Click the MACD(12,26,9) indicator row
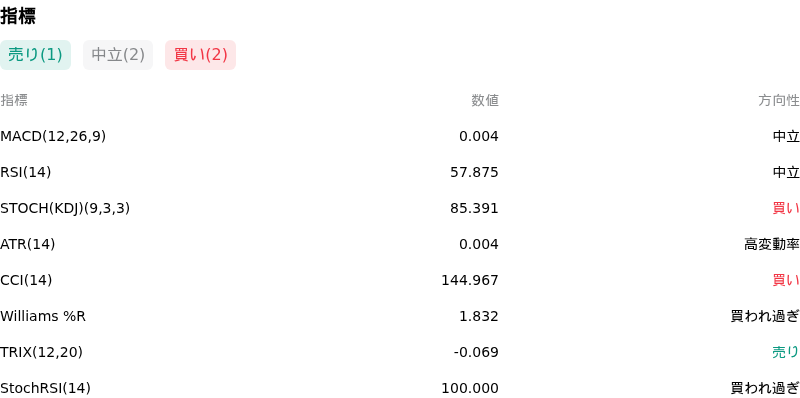This screenshot has height=398, width=800. (400, 136)
